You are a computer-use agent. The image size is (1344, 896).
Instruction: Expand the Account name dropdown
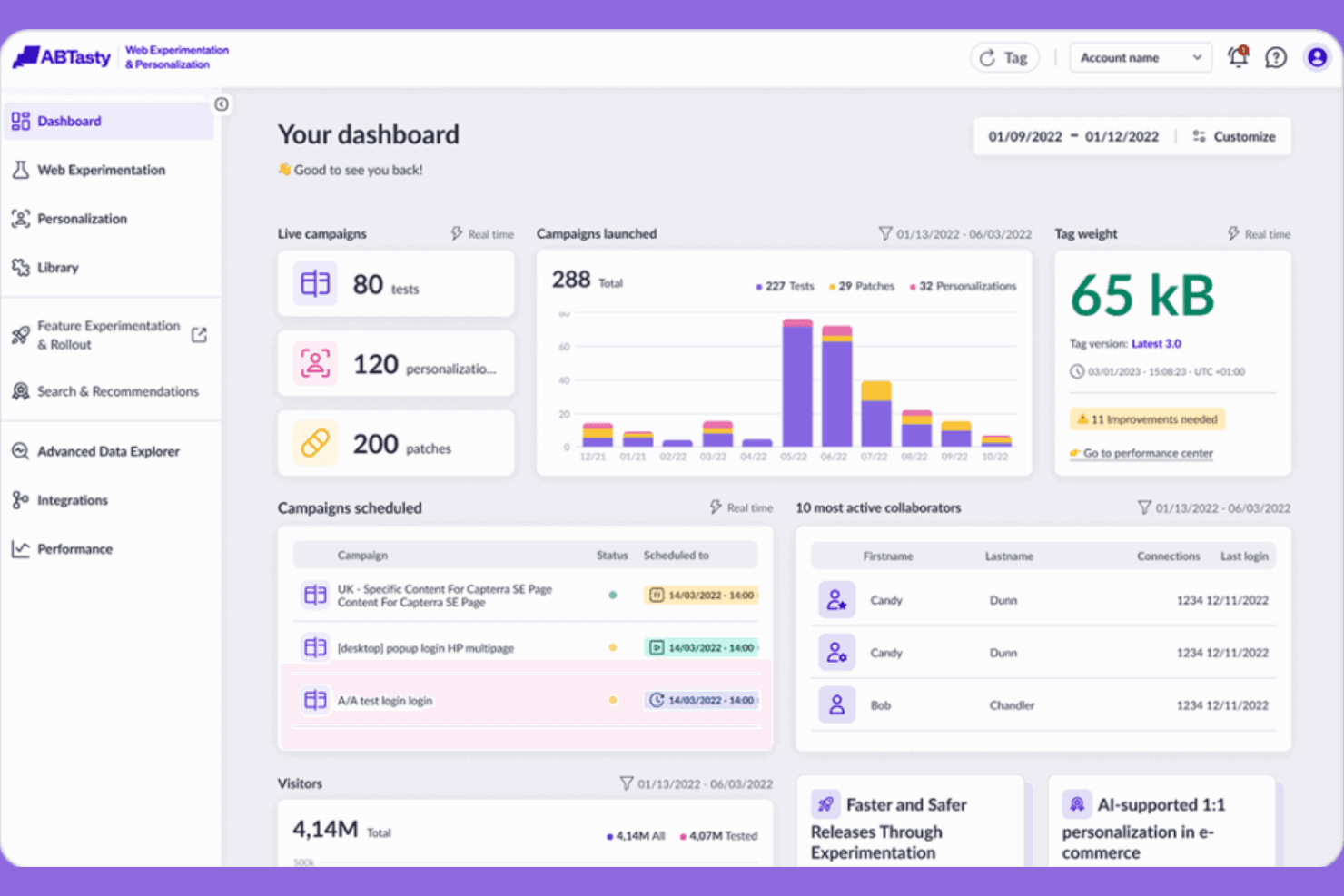(x=1140, y=58)
